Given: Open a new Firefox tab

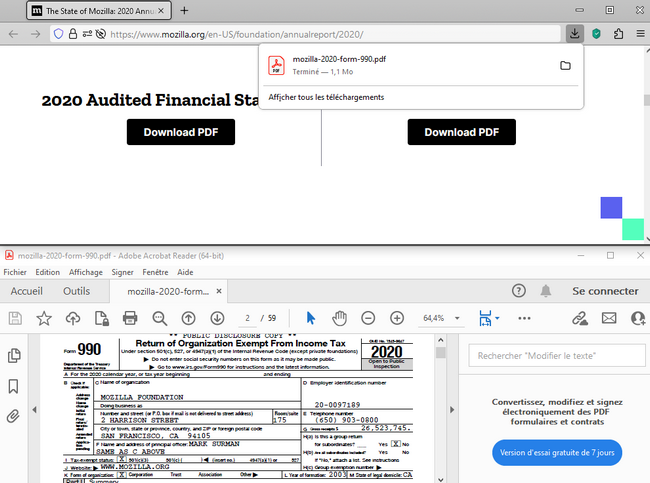Looking at the screenshot, I should (184, 11).
